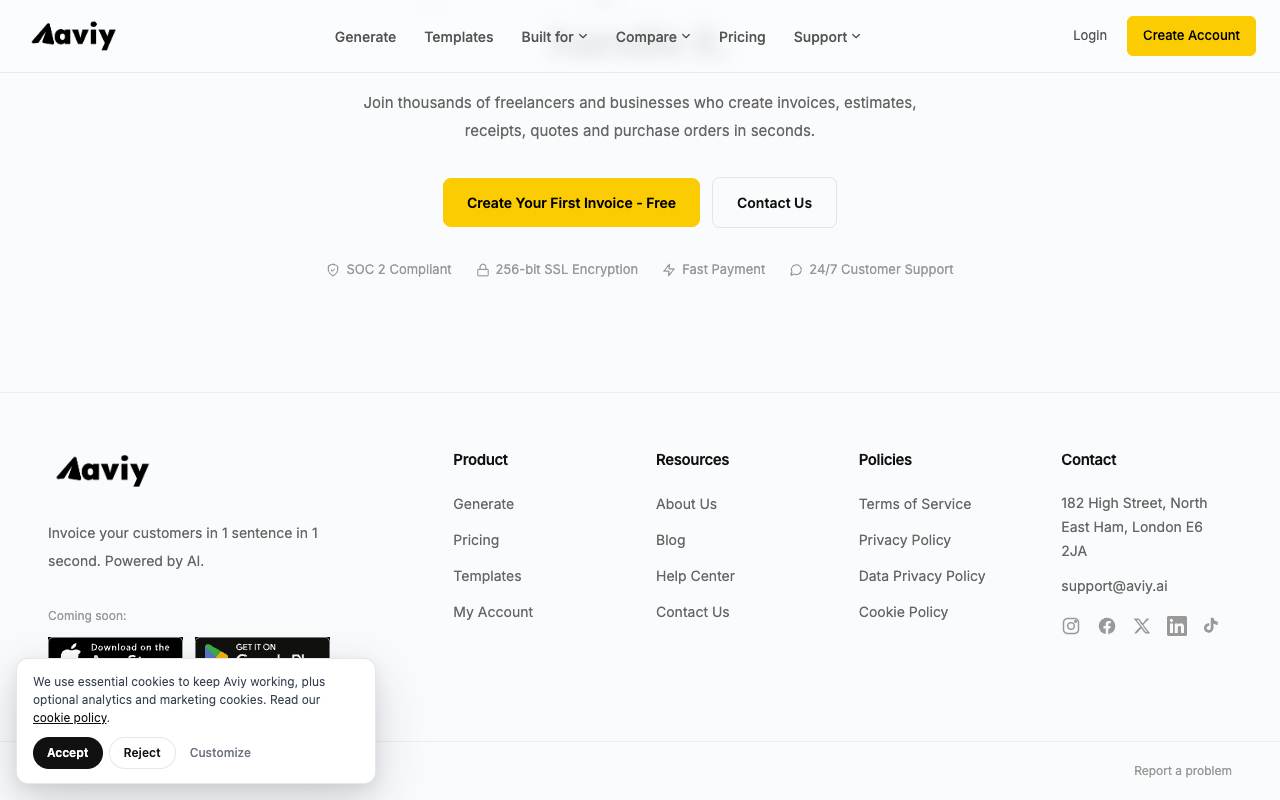
Task: Open footer Generate link under Product
Action: [x=483, y=504]
